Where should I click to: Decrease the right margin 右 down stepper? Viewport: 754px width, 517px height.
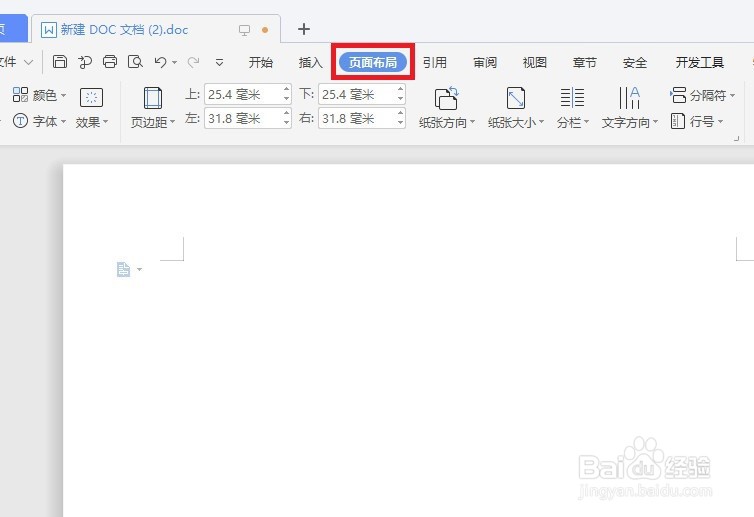401,124
